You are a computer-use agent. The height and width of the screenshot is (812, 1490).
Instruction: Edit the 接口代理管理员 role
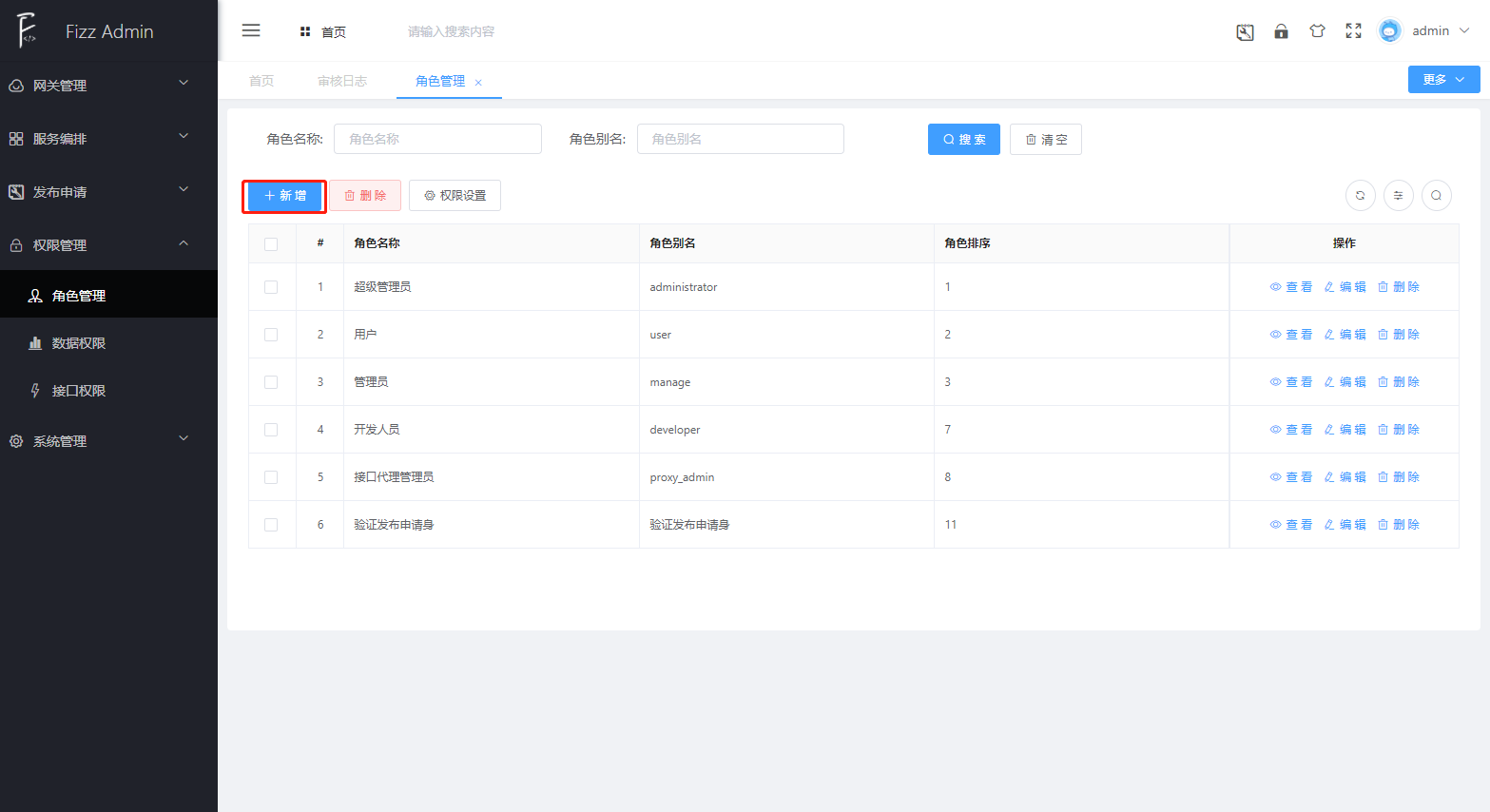(x=1345, y=477)
